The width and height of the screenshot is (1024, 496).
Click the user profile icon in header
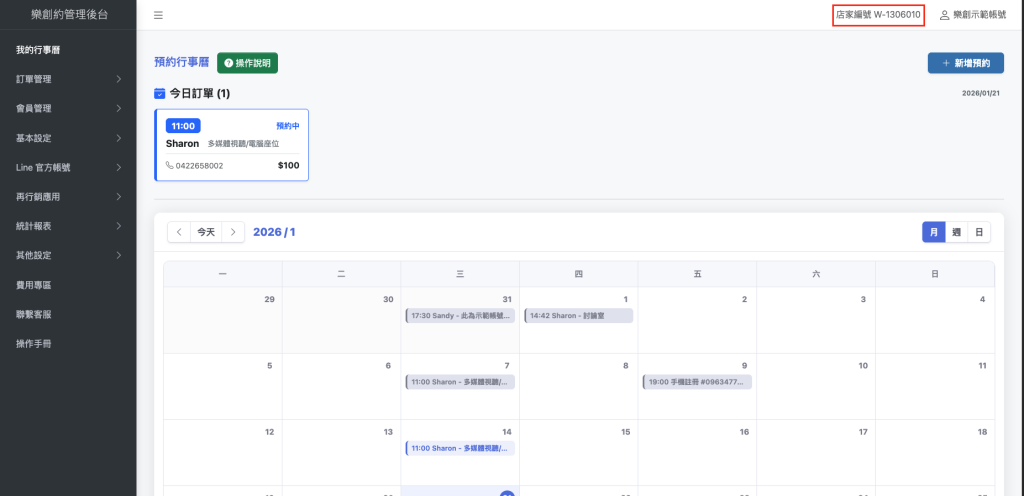point(944,15)
